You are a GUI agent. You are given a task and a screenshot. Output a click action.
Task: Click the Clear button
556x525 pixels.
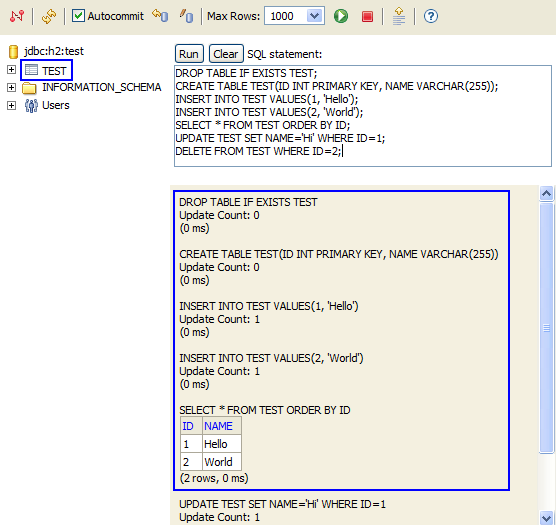coord(226,54)
